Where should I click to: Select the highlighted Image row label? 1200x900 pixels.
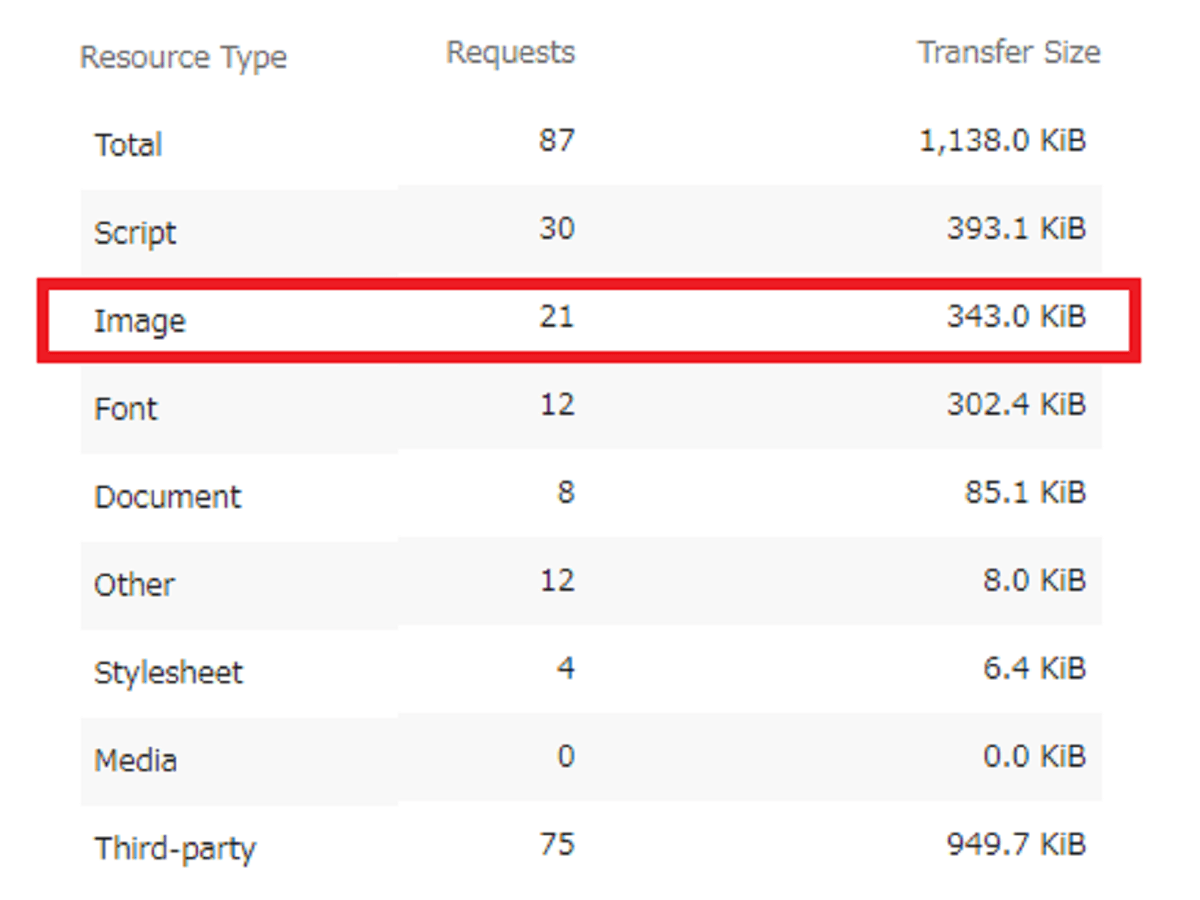click(140, 322)
